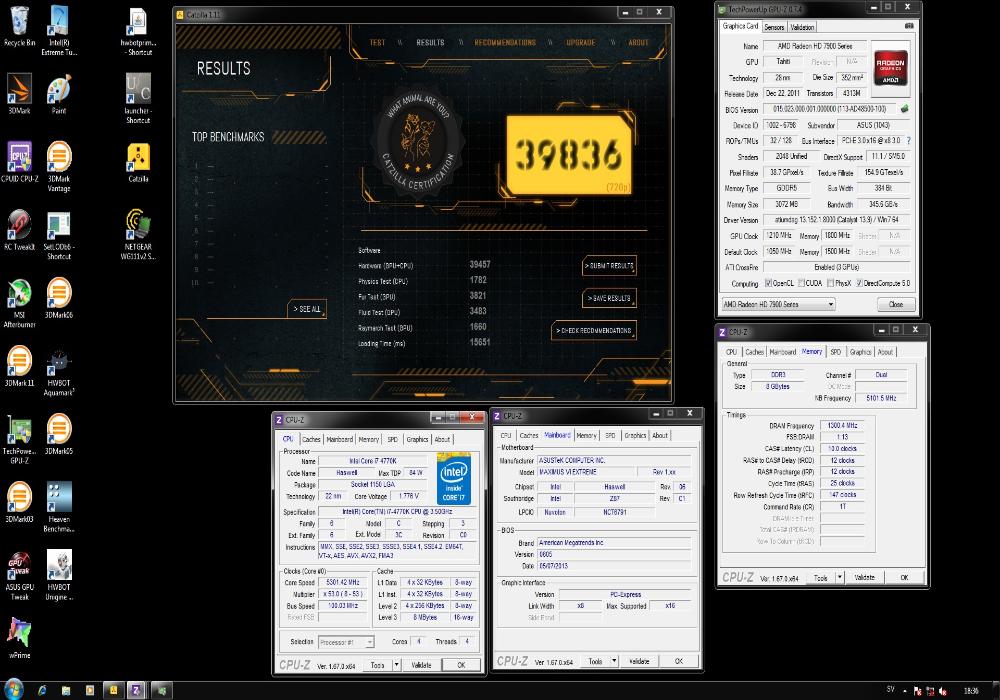This screenshot has width=1000, height=700.
Task: Open the wPrime desktop icon
Action: pos(19,638)
